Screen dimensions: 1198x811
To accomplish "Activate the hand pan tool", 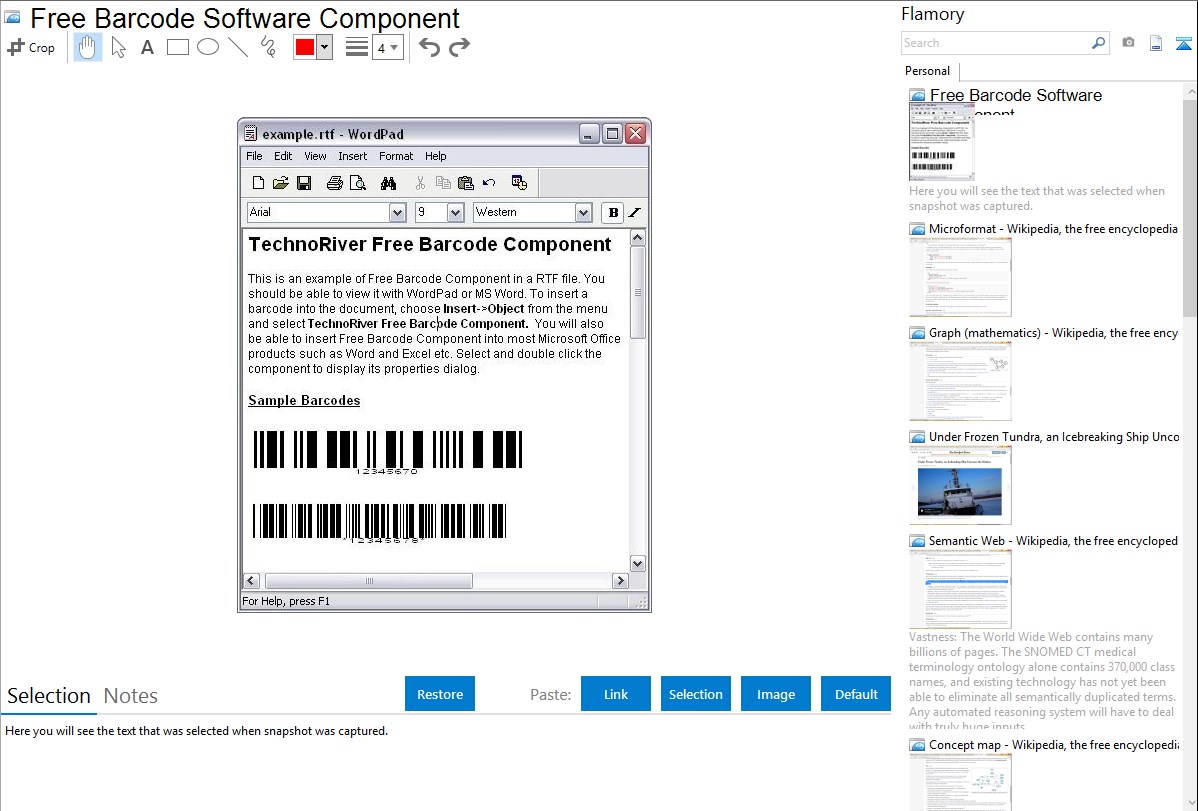I will click(87, 47).
